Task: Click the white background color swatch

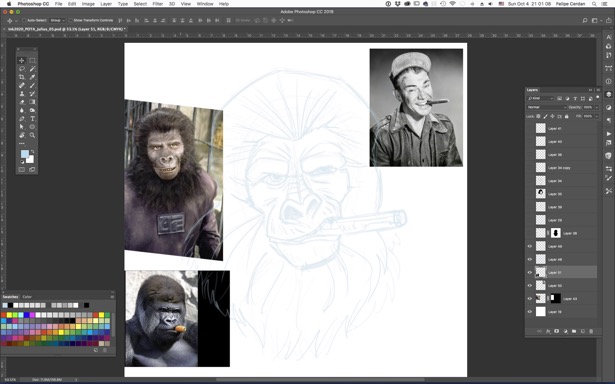Action: point(30,159)
